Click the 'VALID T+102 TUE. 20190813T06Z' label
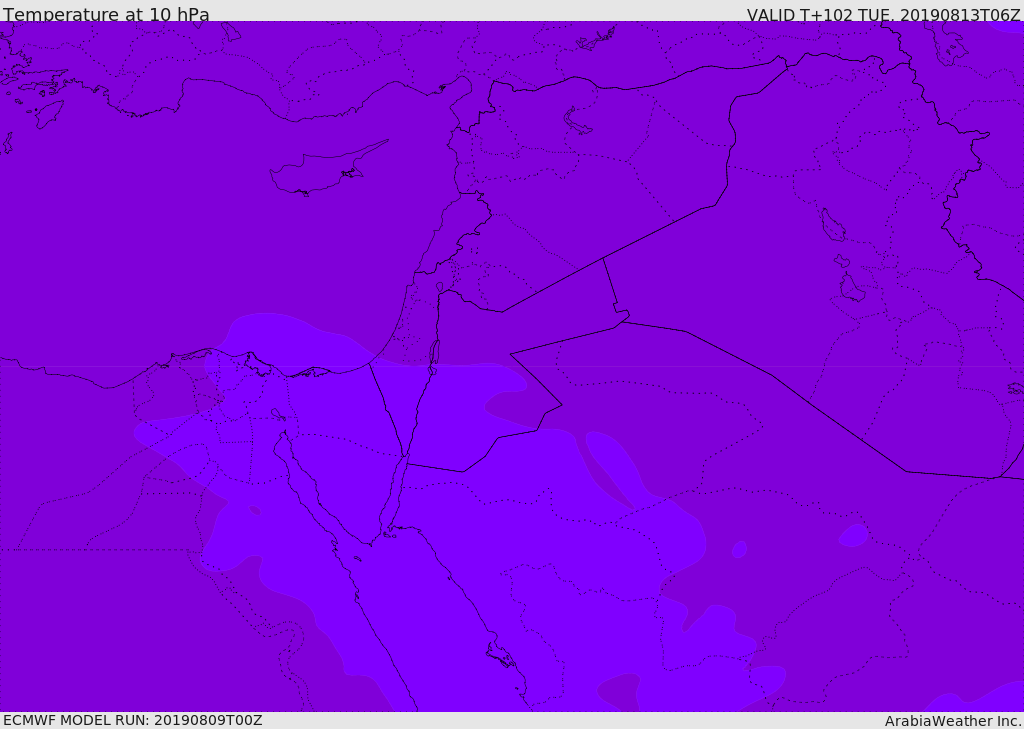Screen dimensions: 1024x729 click(x=883, y=14)
